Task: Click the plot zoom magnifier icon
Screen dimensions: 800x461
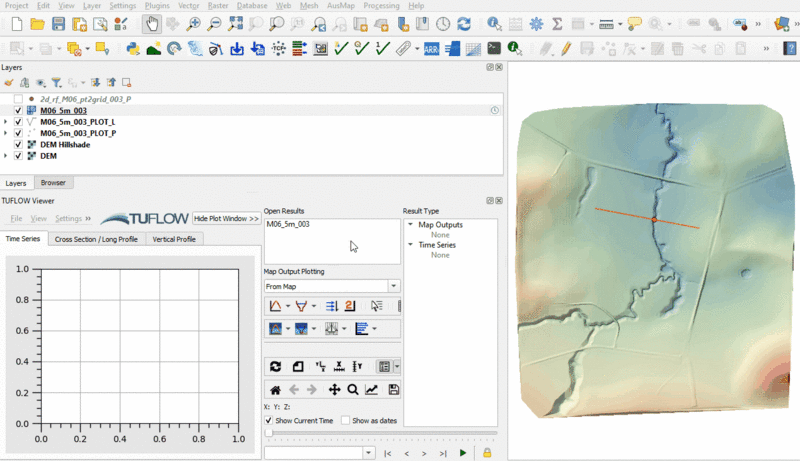Action: point(353,390)
